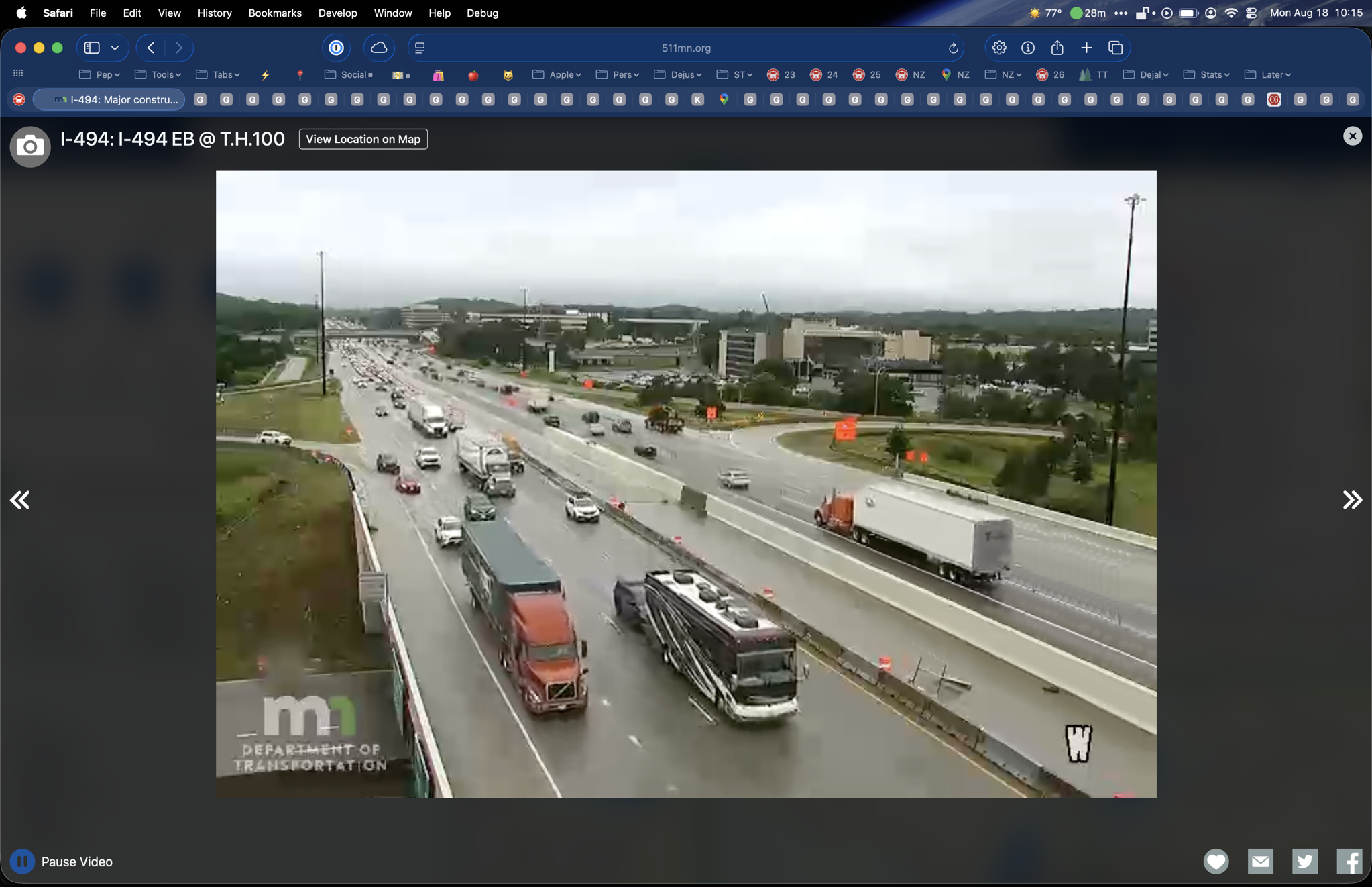Screen dimensions: 1372x887
Task: Expand the Pep bookmarks folder
Action: pos(99,74)
